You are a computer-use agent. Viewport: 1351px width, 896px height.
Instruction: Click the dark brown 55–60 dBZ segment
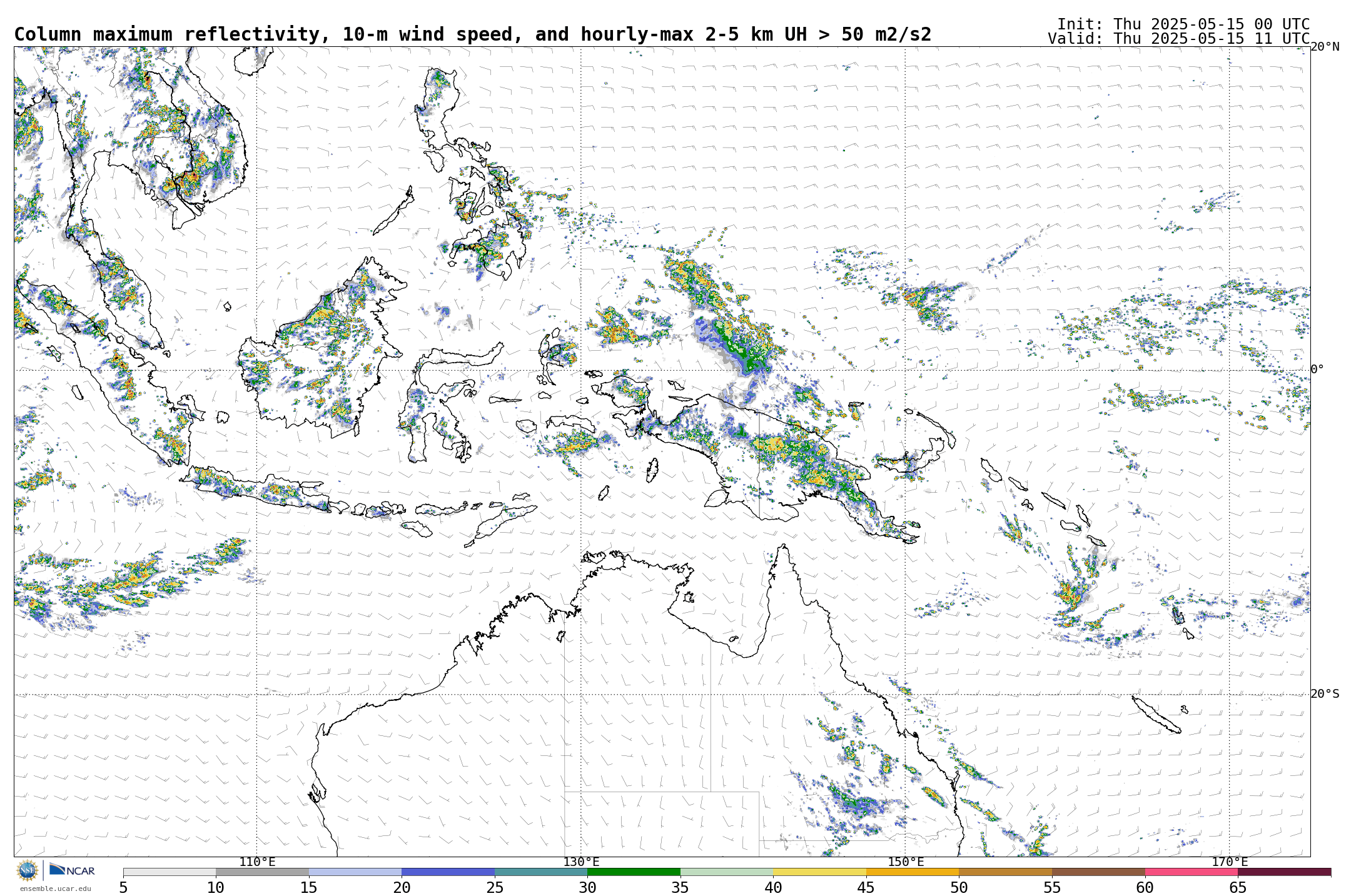[x=1098, y=872]
